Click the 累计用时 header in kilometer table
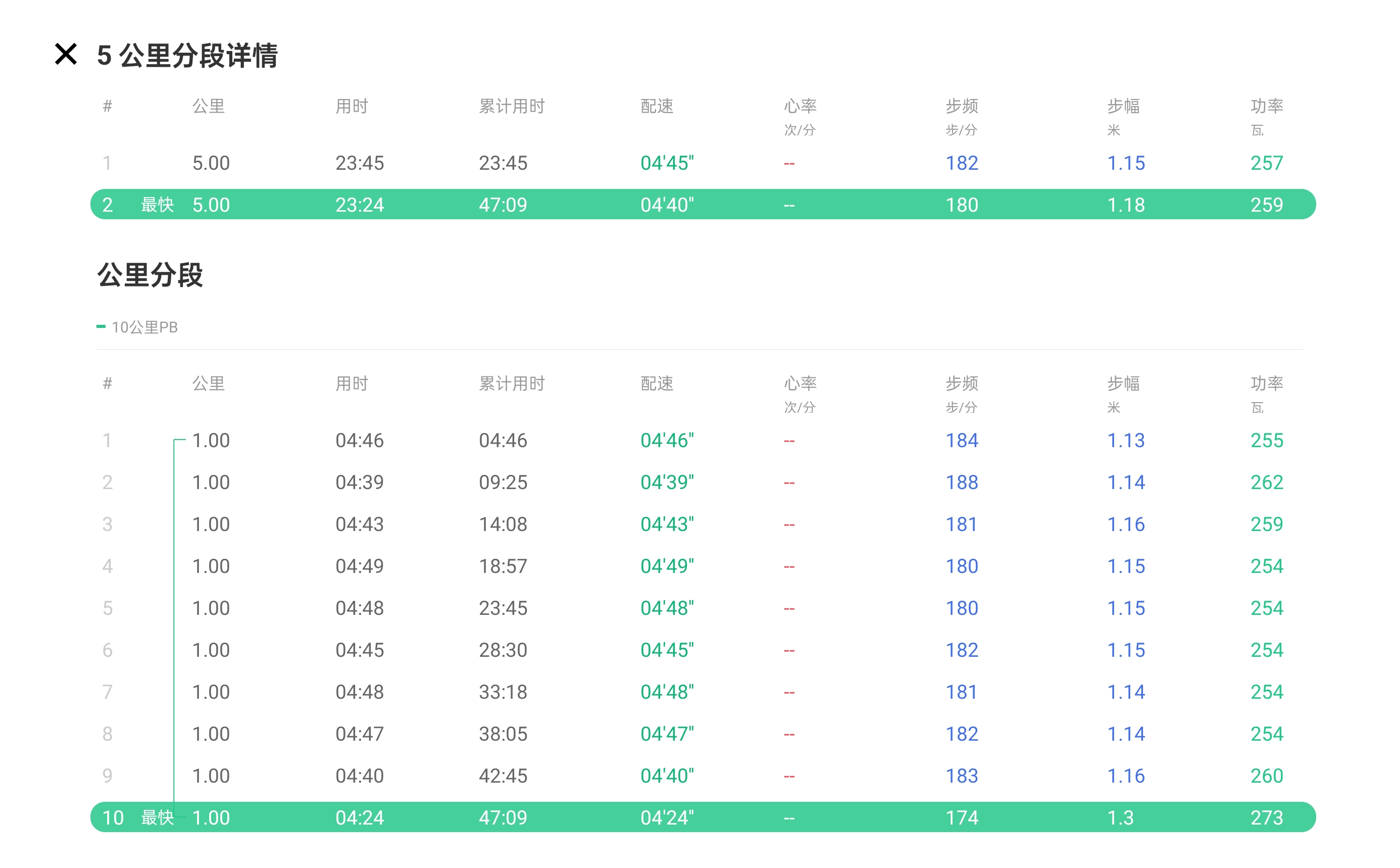This screenshot has width=1400, height=868. (511, 383)
